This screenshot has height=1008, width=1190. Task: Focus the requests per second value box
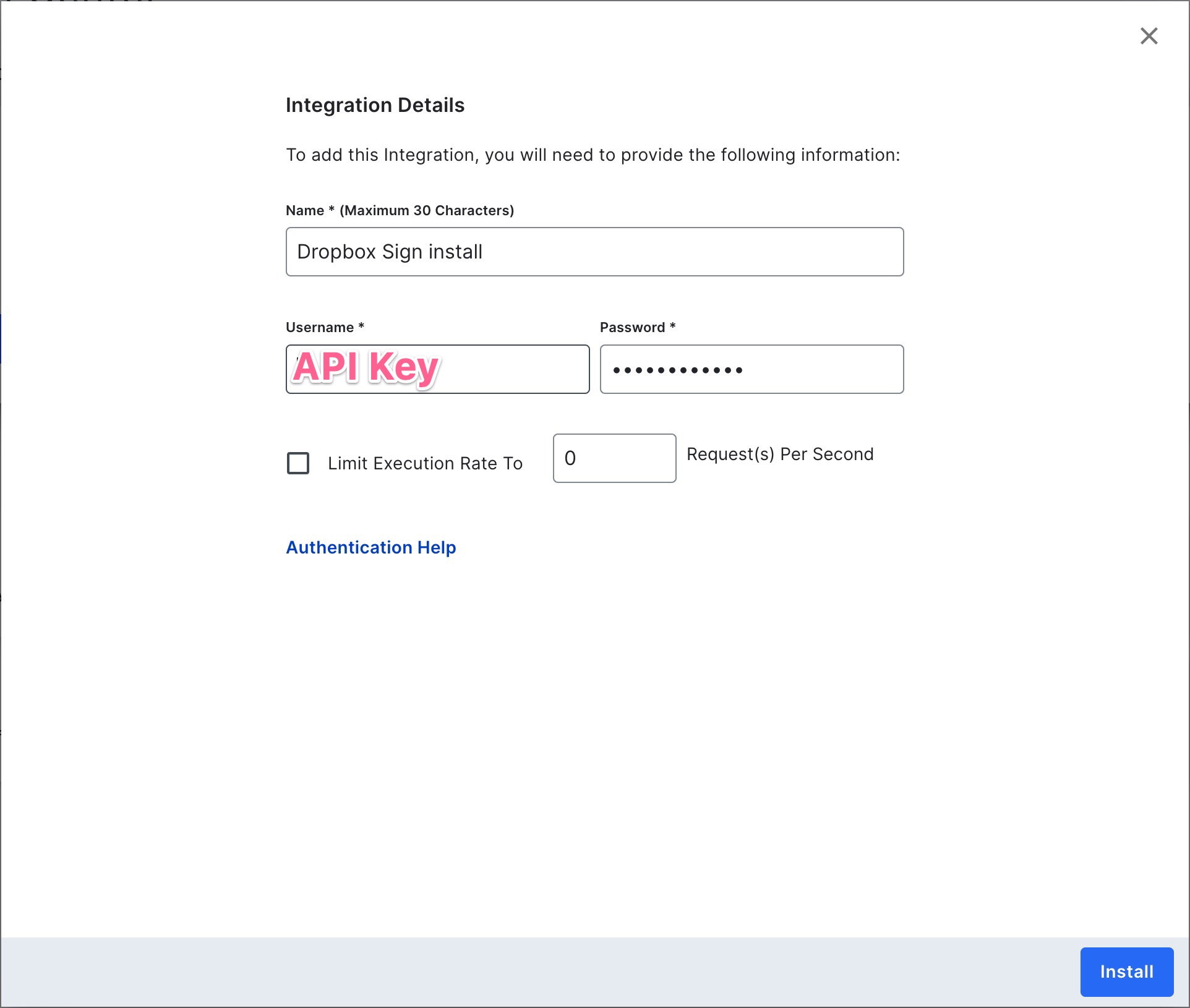[614, 458]
